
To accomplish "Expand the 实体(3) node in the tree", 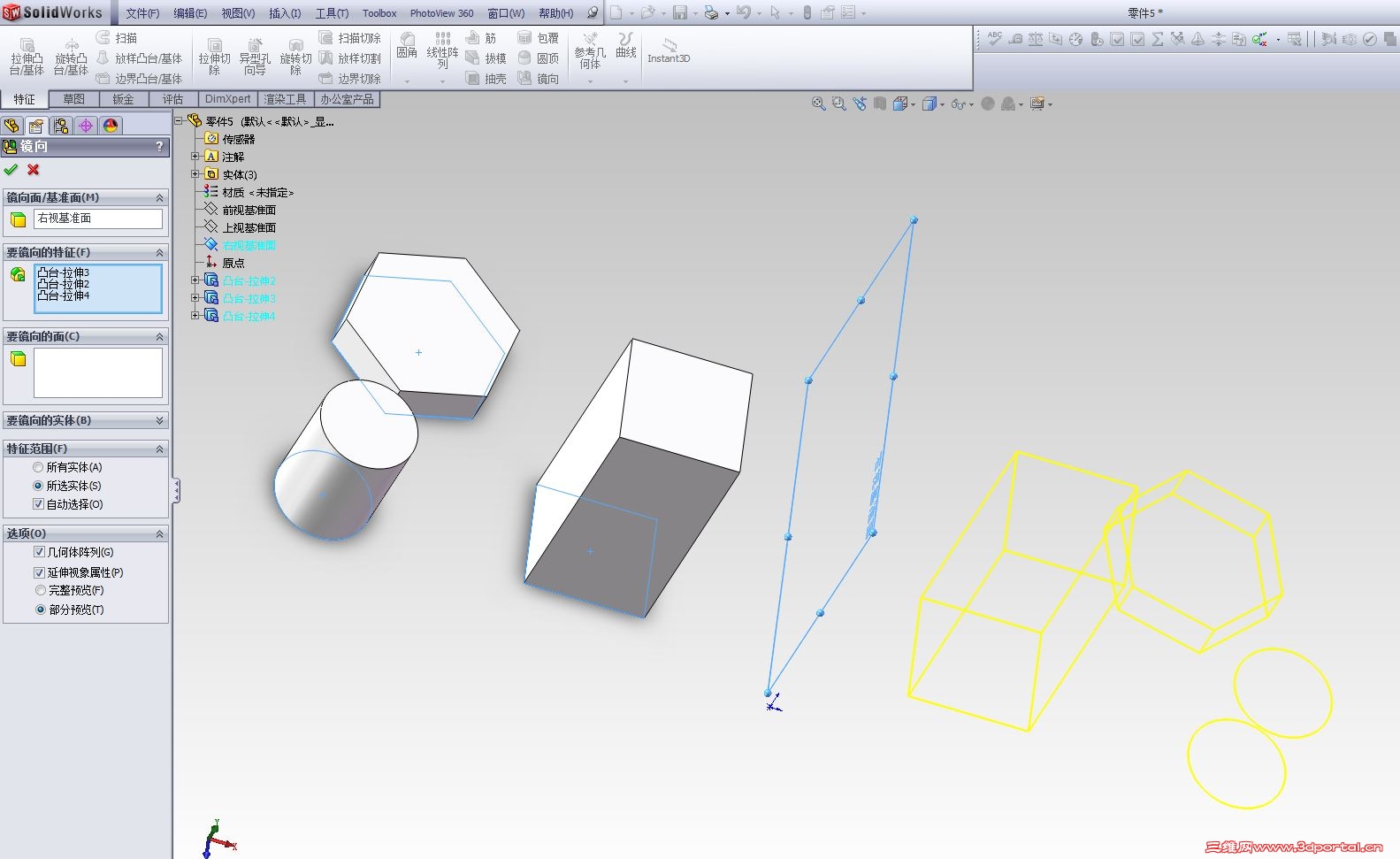I will point(195,174).
